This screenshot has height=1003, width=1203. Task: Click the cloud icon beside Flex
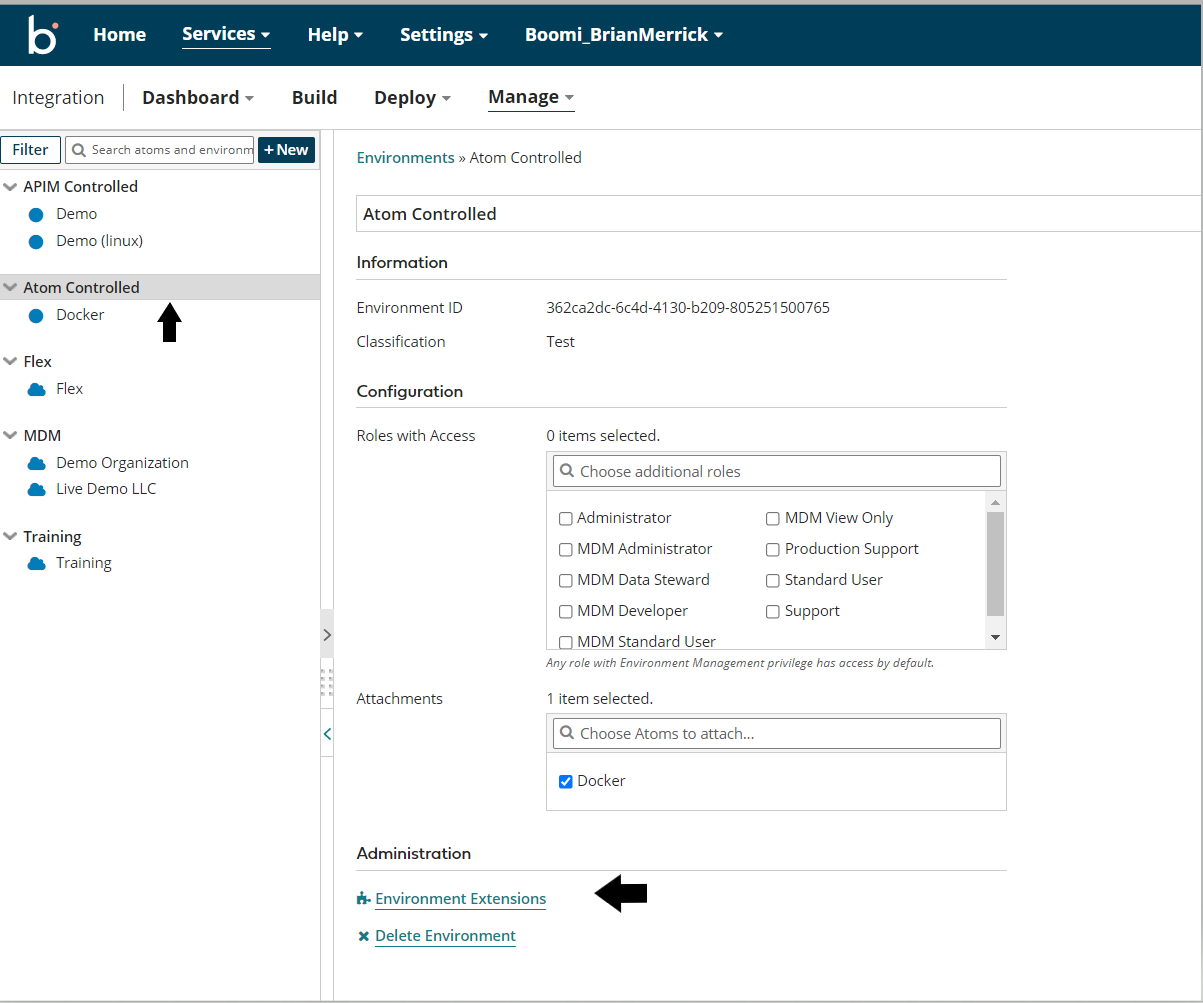[x=37, y=388]
